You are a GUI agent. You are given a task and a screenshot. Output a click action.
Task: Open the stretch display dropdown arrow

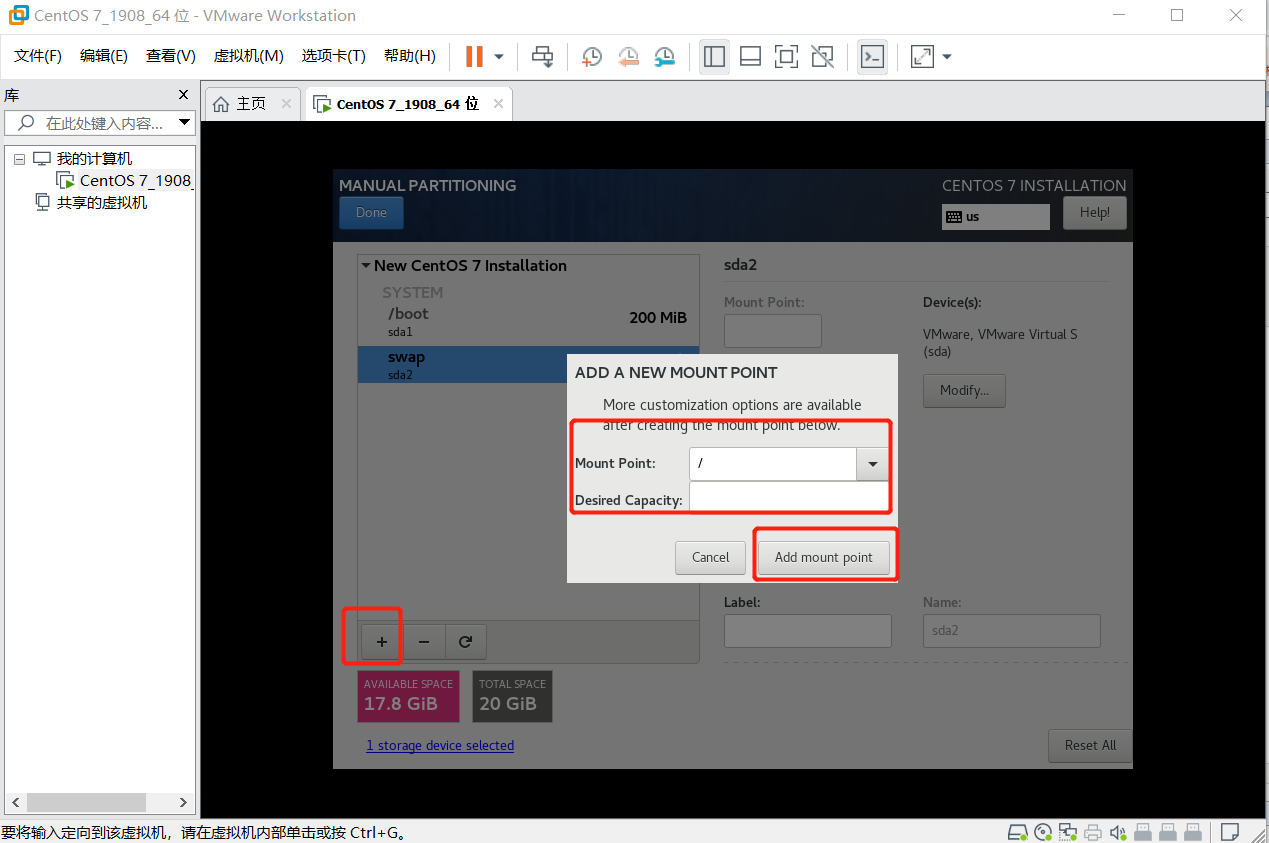(x=946, y=57)
